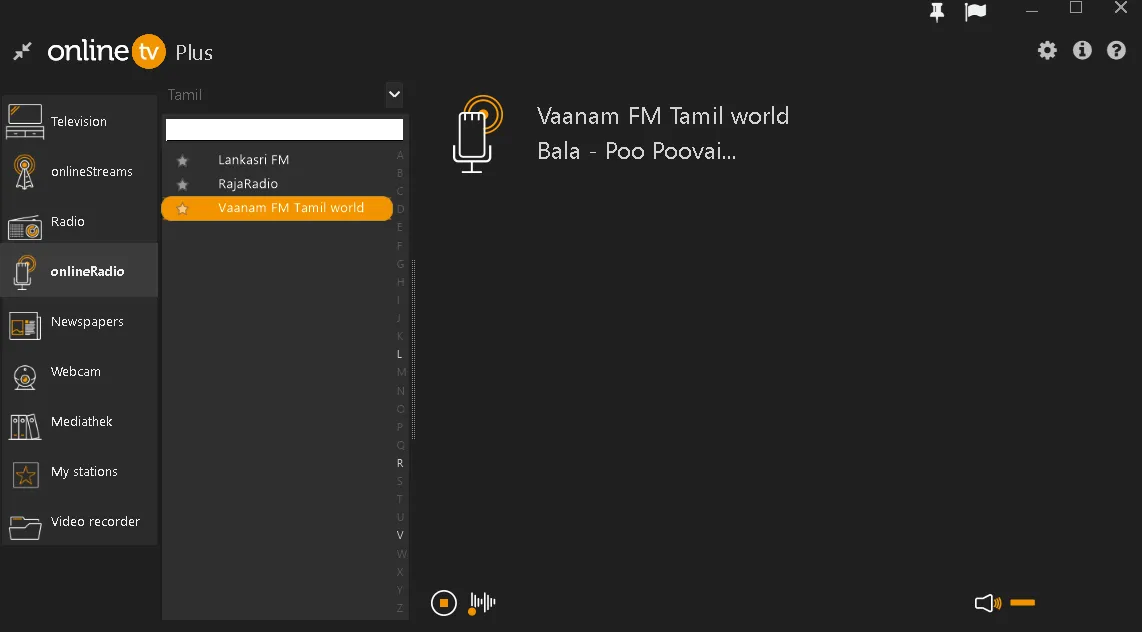Stop playback of the current station

(444, 603)
